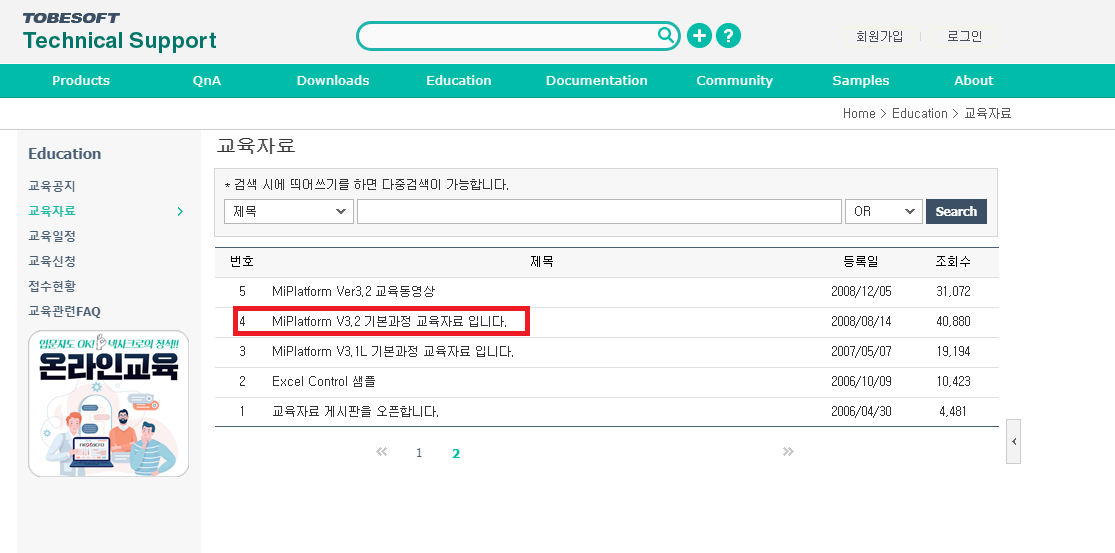Click the Education sidebar heading
Screen dimensions: 1115x553
65,154
